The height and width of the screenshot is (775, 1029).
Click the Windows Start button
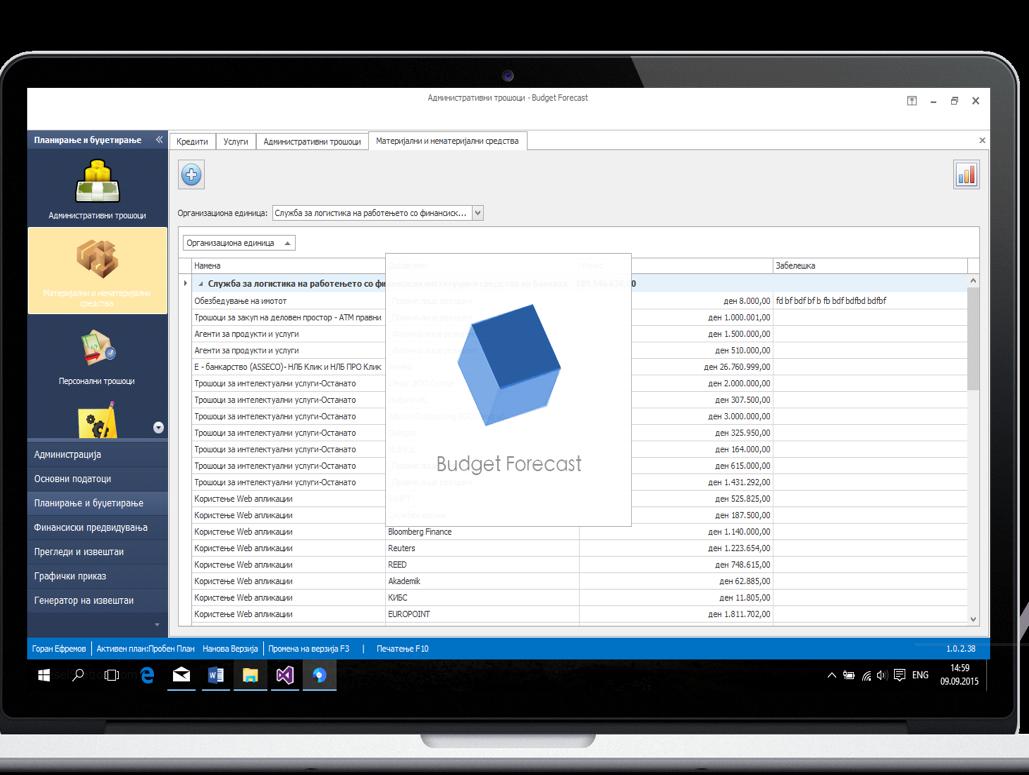44,675
